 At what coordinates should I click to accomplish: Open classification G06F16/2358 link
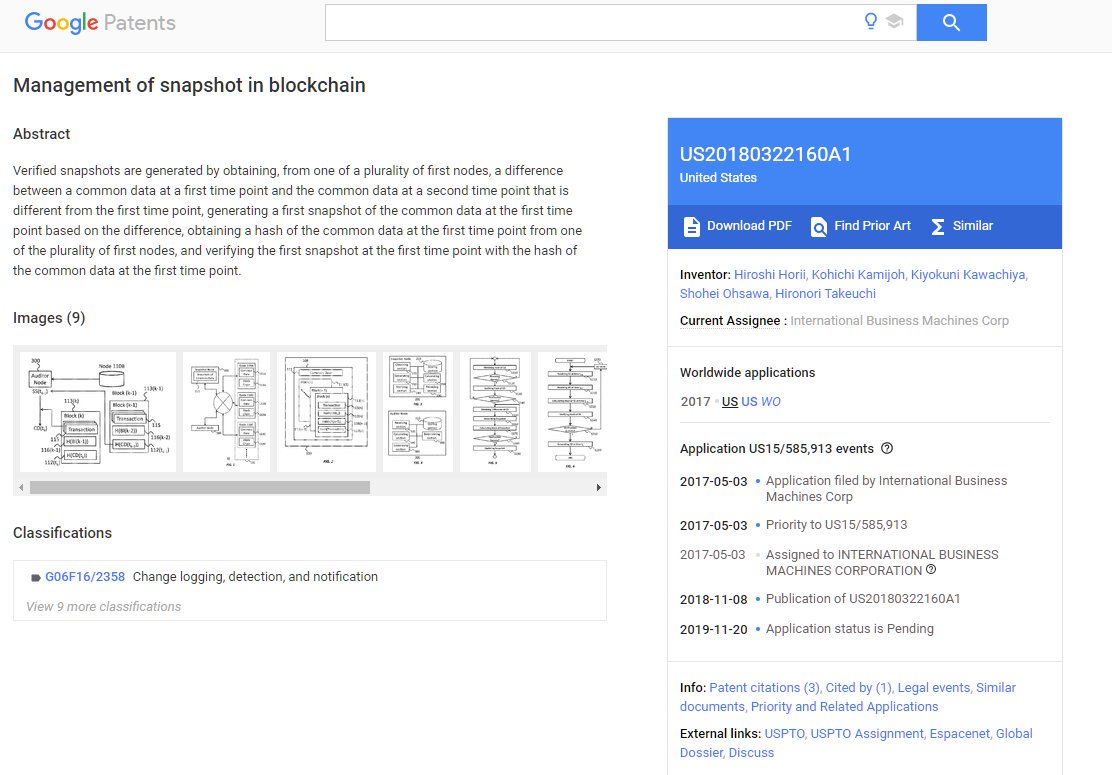(85, 576)
